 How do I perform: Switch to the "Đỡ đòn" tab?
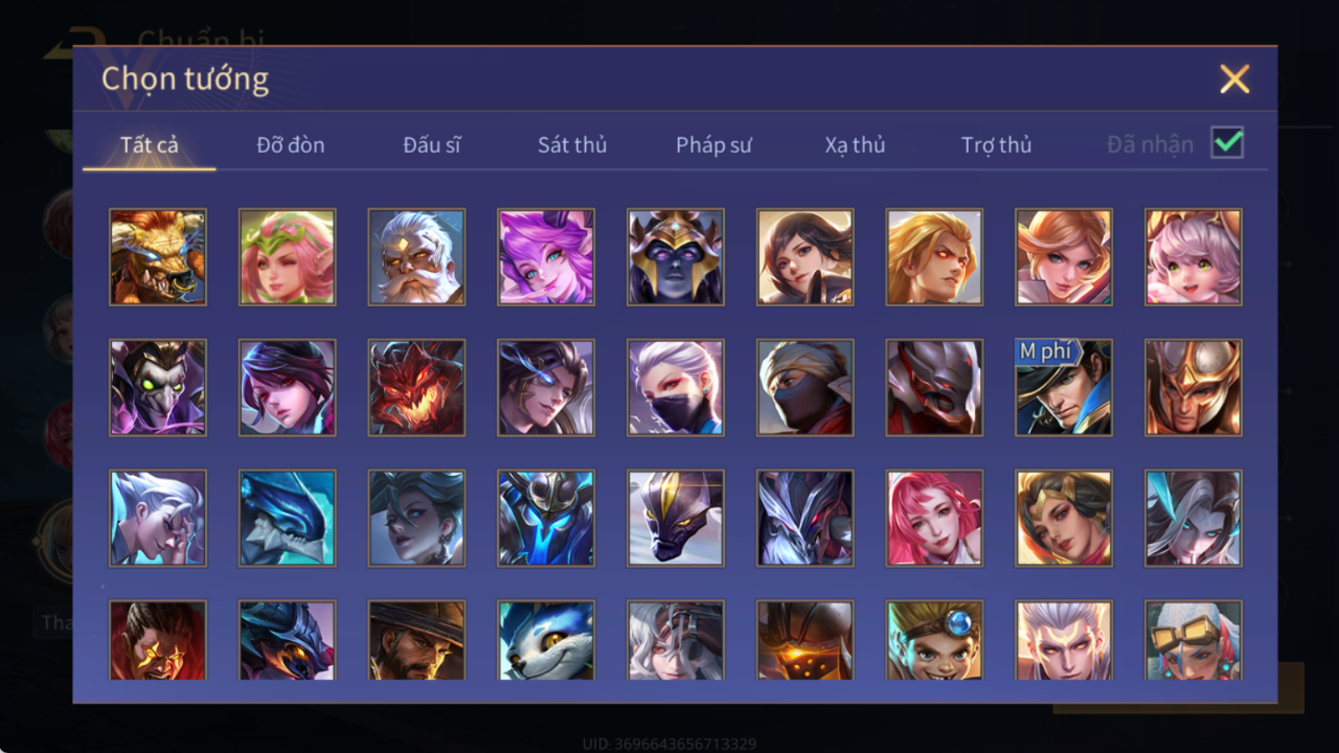pos(291,145)
